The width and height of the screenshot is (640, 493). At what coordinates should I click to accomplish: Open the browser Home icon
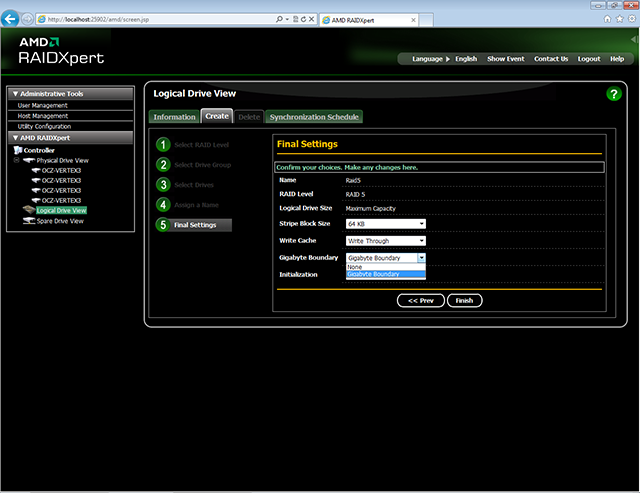607,19
